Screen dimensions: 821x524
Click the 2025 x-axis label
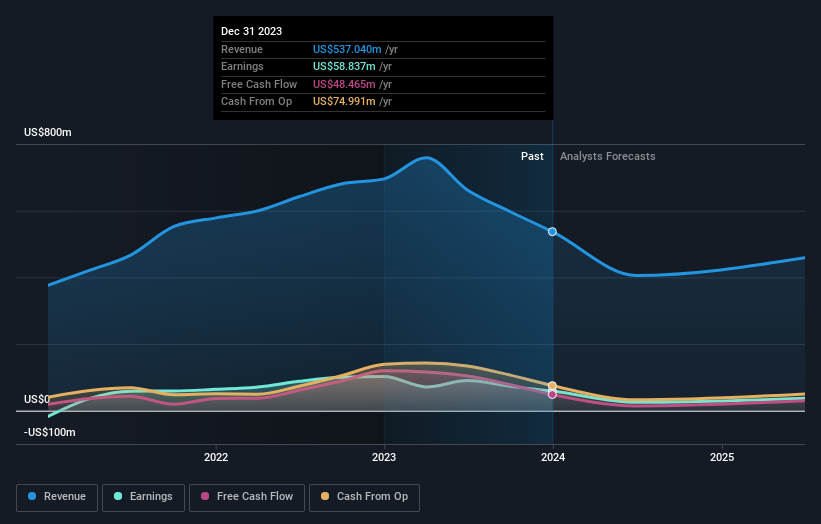click(722, 458)
